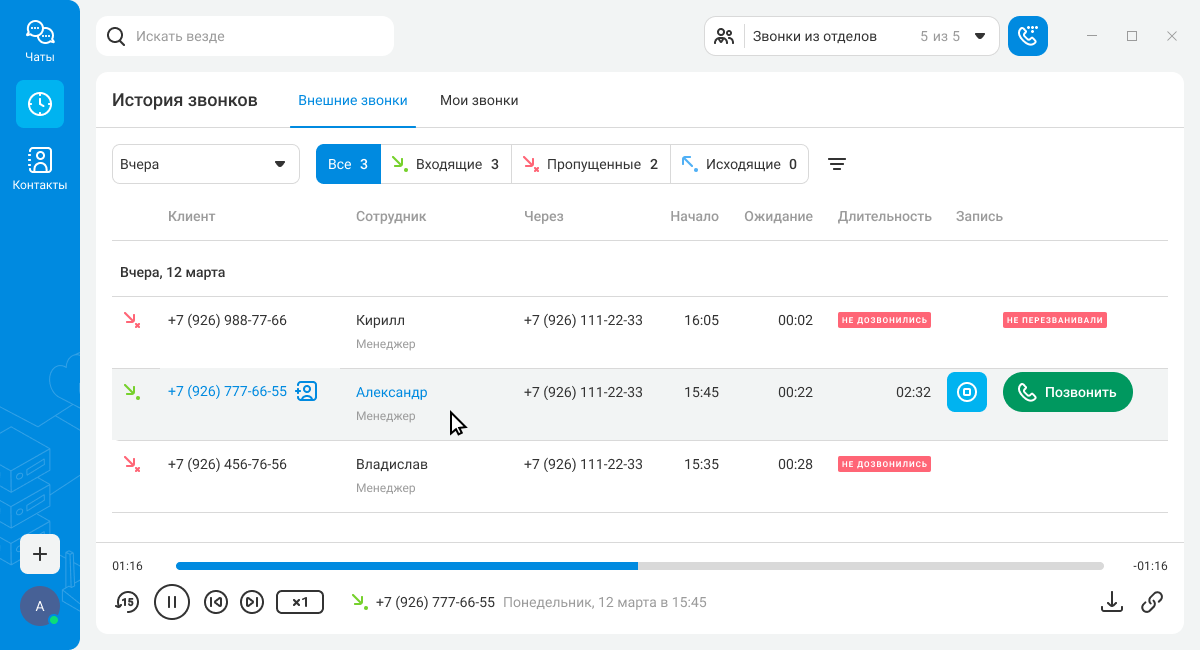This screenshot has width=1200, height=650.
Task: Filter by Входящие calls
Action: [x=446, y=164]
